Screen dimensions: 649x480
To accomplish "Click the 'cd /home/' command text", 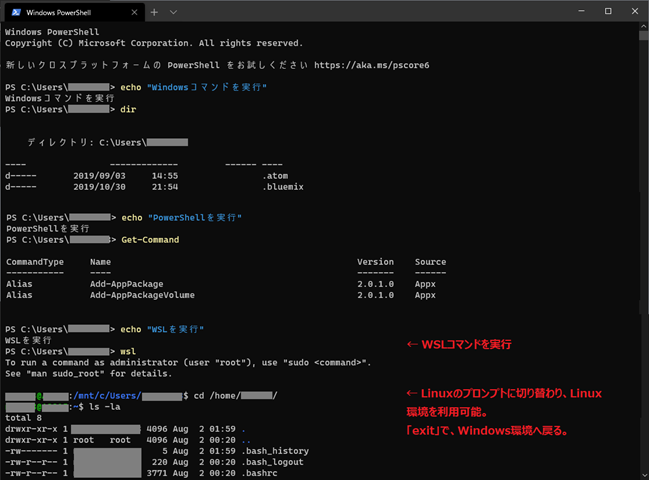I will (x=217, y=396).
